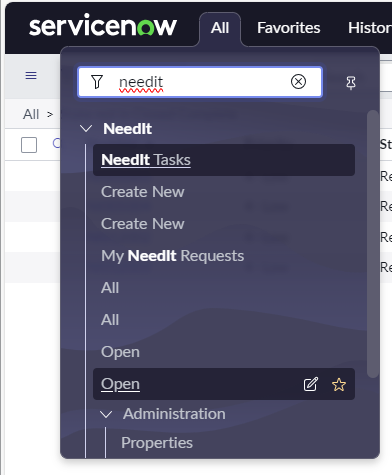Pin the All menu panel
Viewport: 392px width, 475px height.
pos(351,83)
